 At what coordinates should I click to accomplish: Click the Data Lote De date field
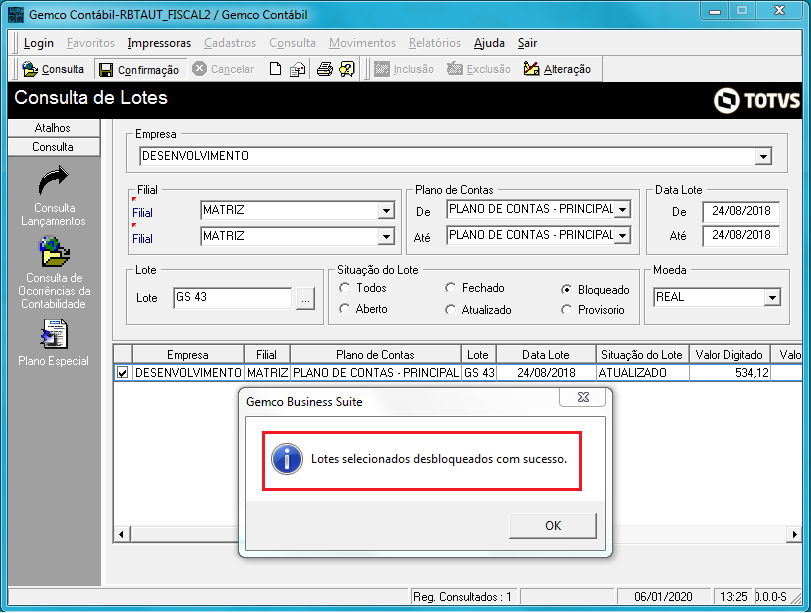point(741,211)
